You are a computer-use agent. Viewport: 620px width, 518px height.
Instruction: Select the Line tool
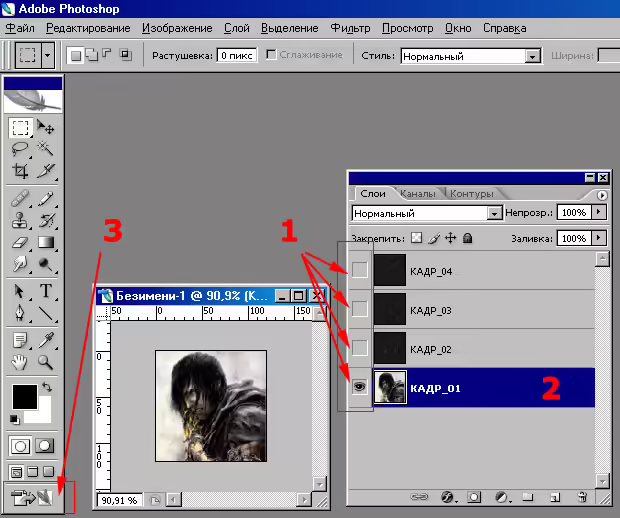[x=45, y=313]
